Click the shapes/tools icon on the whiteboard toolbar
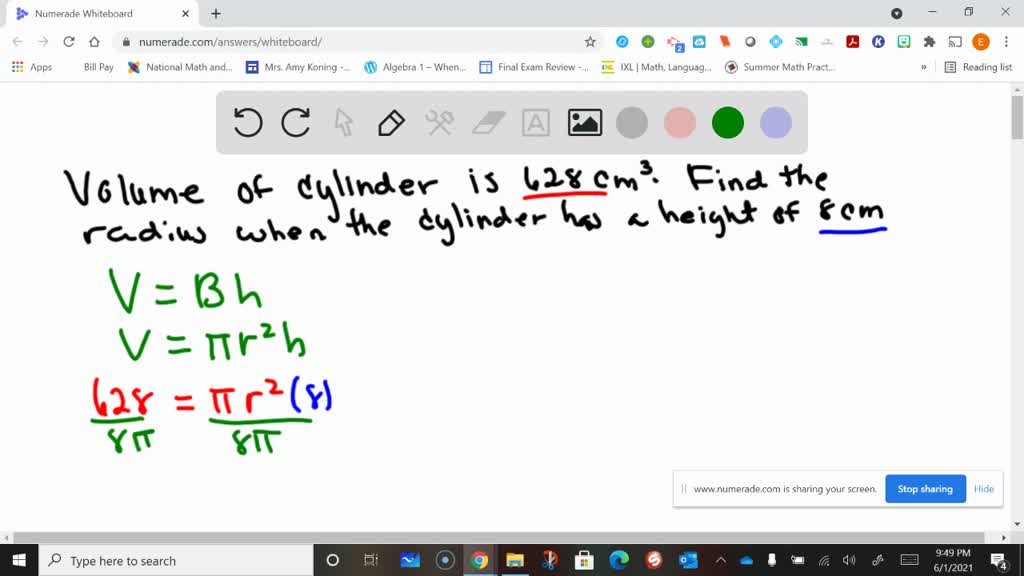The image size is (1024, 576). [x=438, y=122]
